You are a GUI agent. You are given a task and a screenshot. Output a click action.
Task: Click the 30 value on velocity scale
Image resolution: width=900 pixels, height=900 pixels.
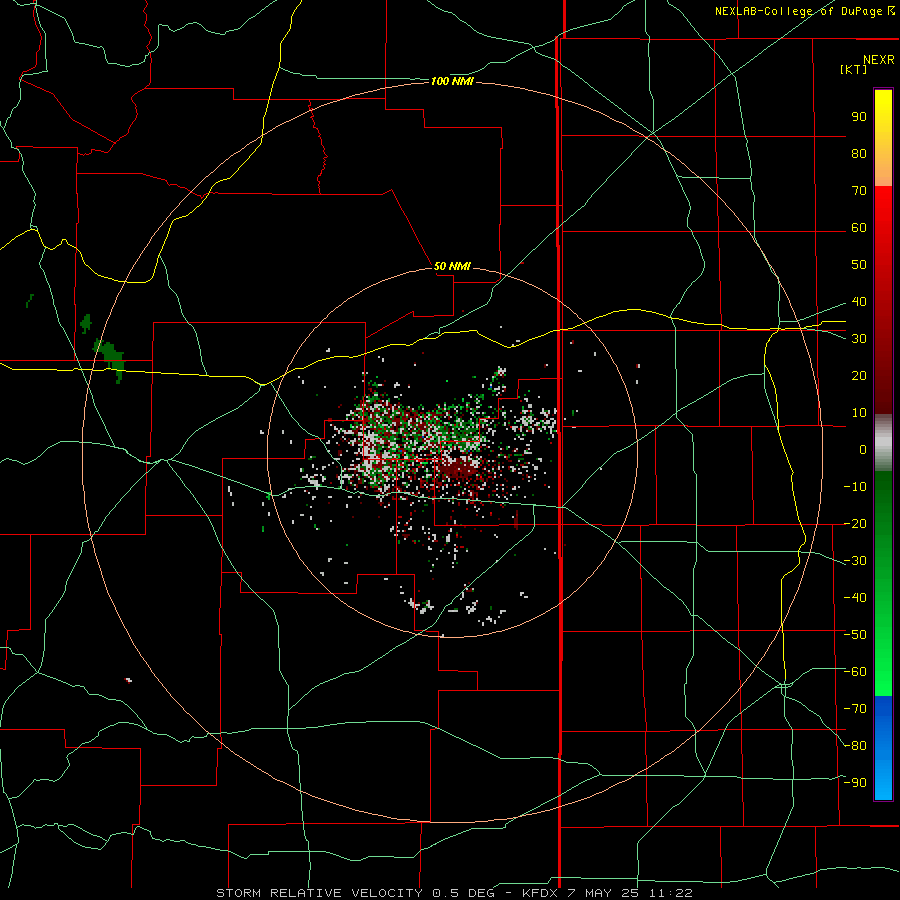click(x=859, y=339)
